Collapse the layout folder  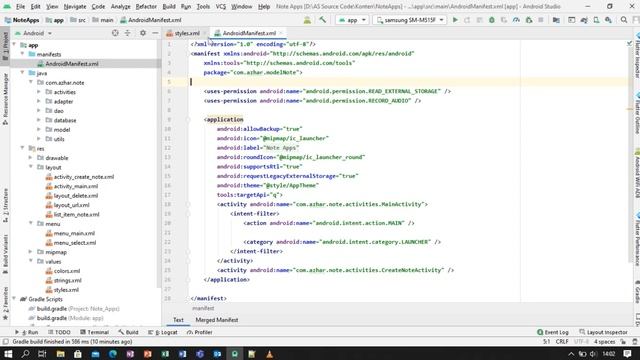(31, 167)
